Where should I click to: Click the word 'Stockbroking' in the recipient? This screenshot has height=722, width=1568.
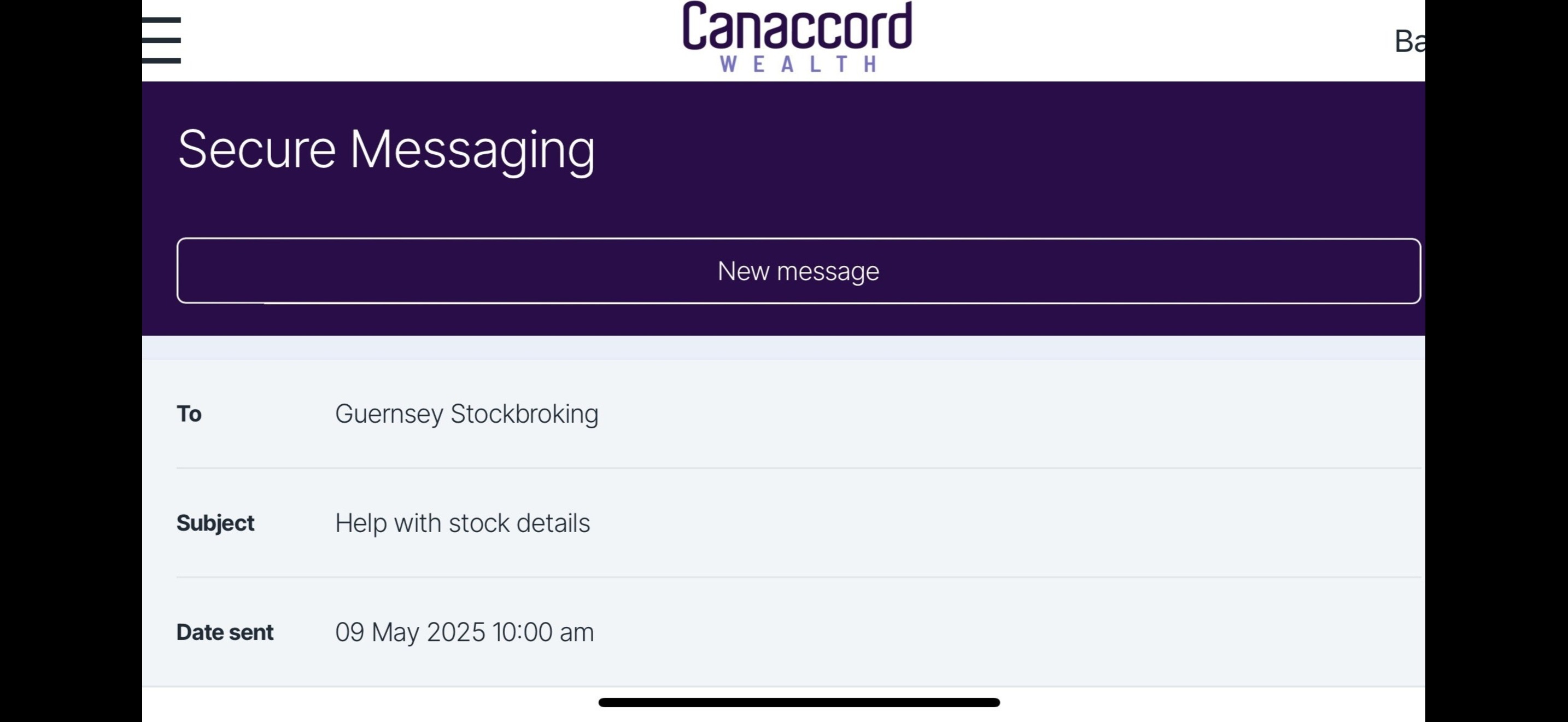524,414
